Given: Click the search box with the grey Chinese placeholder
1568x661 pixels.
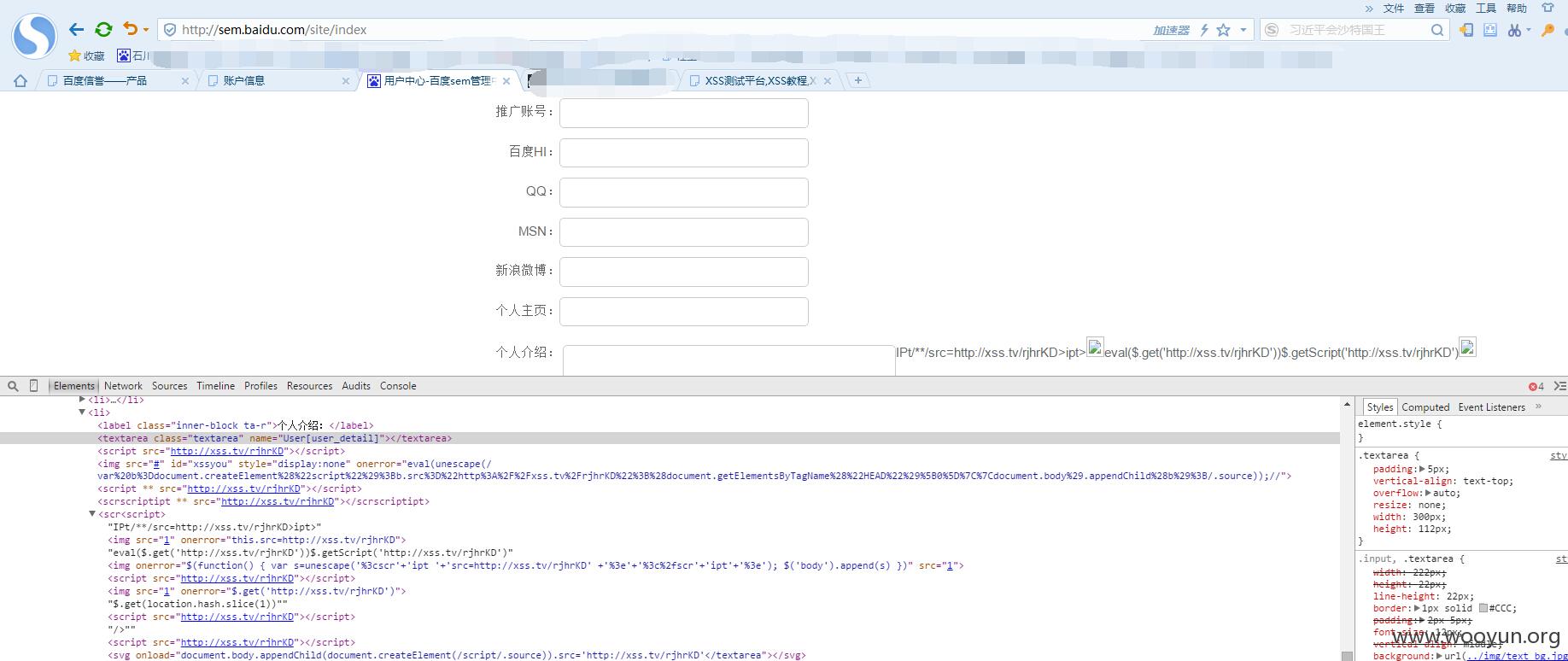Looking at the screenshot, I should [x=1356, y=30].
